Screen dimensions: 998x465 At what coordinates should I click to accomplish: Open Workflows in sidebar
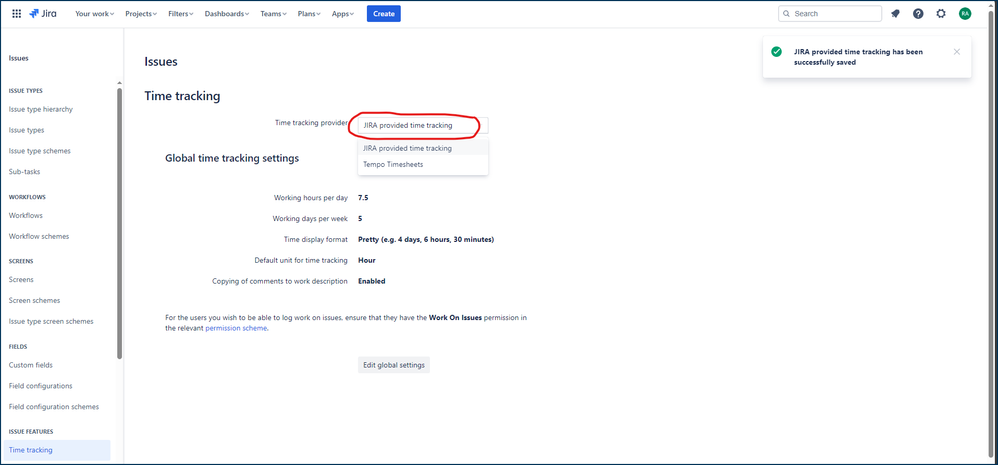[x=26, y=216]
